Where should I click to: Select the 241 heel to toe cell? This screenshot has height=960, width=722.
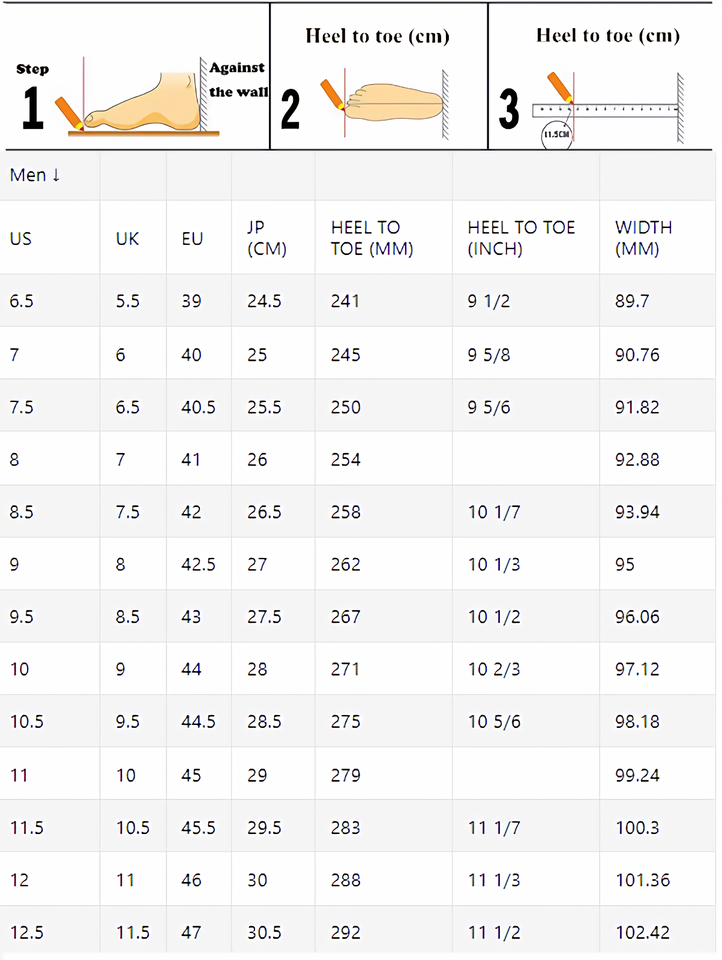[345, 301]
